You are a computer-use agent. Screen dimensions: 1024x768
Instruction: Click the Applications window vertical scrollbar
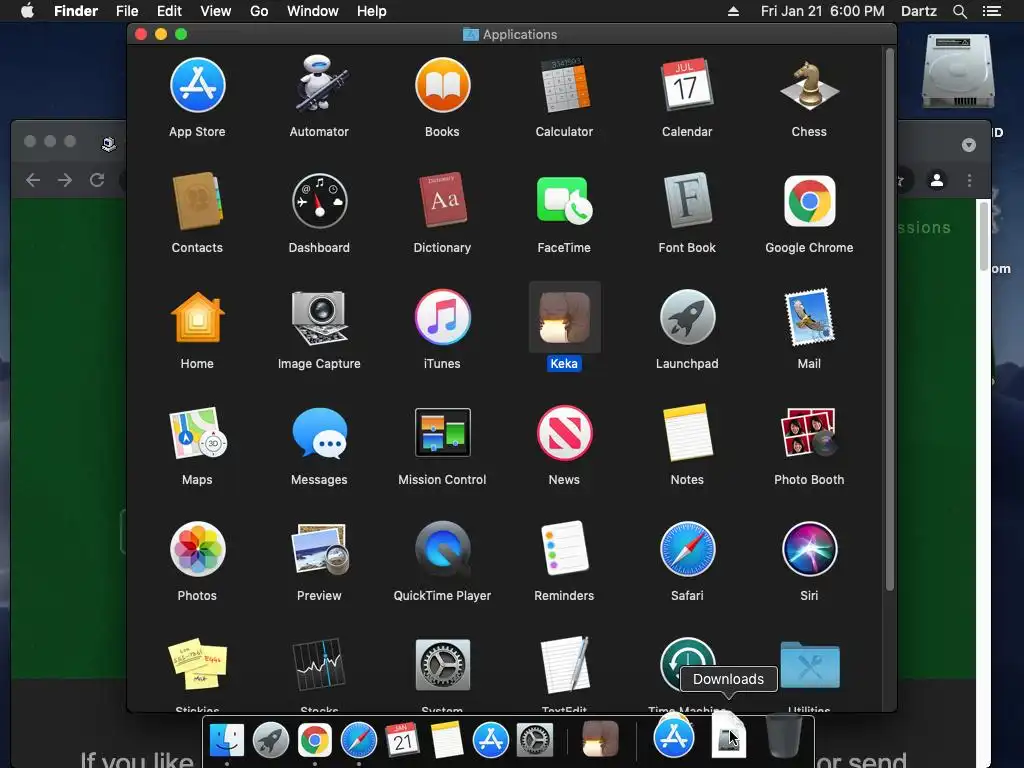(x=889, y=319)
